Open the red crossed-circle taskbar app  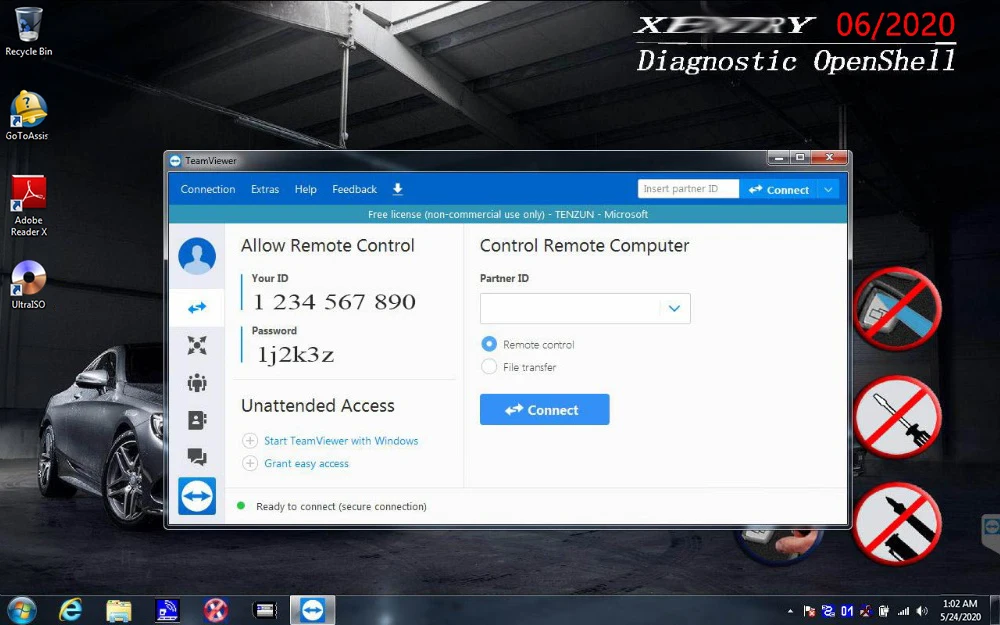click(x=216, y=610)
